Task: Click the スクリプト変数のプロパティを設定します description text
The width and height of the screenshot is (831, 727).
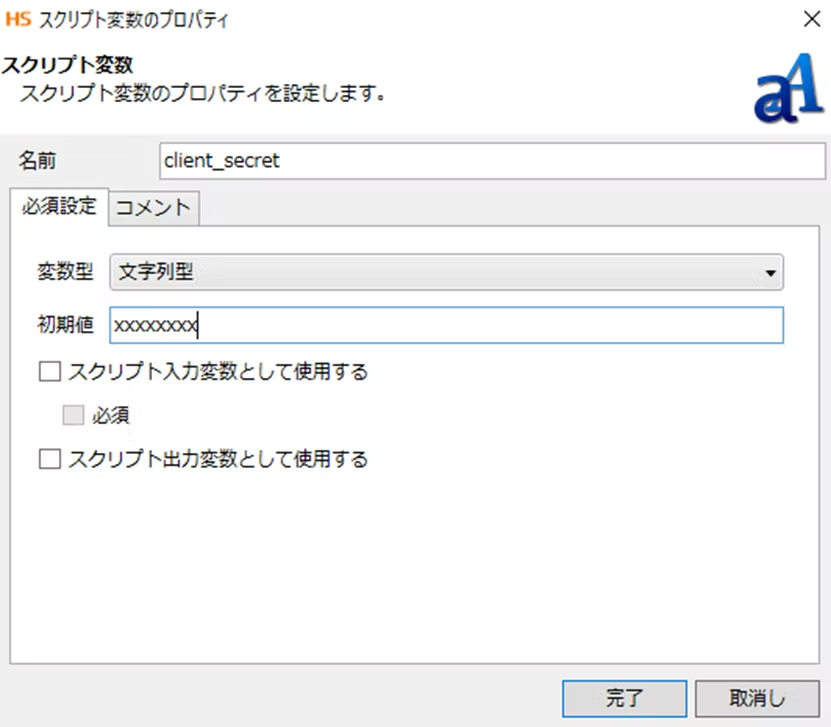Action: tap(204, 95)
